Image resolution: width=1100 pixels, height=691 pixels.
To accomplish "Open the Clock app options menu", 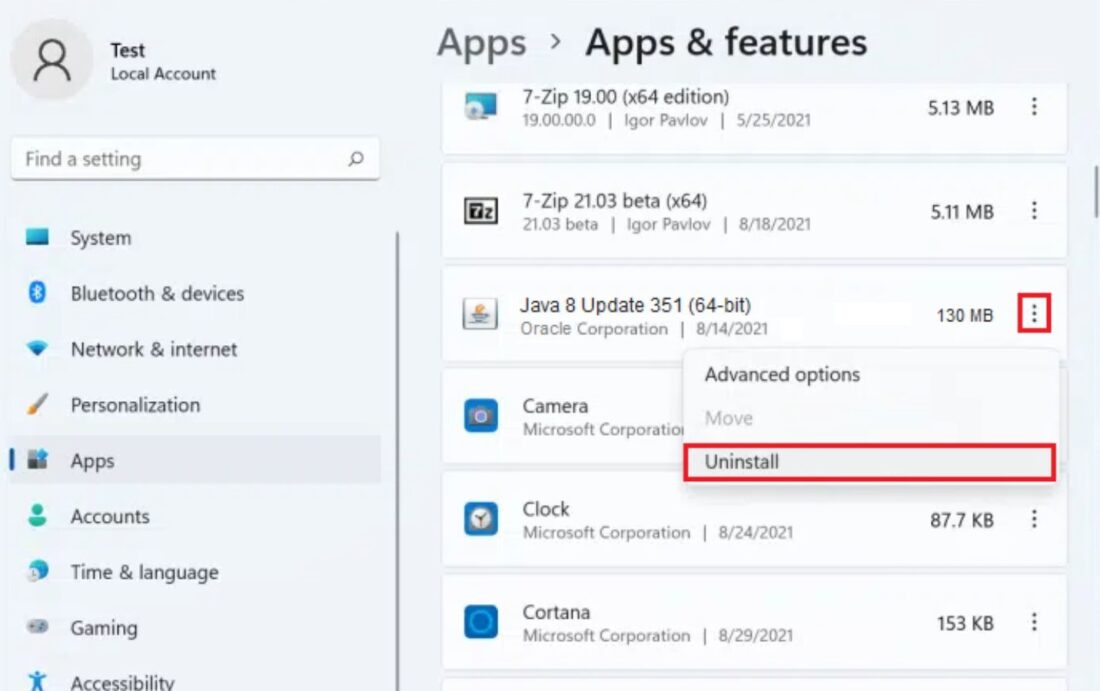I will click(1036, 520).
